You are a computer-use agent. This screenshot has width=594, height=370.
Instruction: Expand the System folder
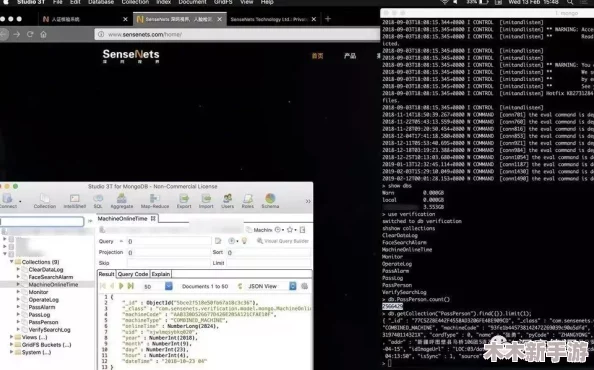(12, 352)
